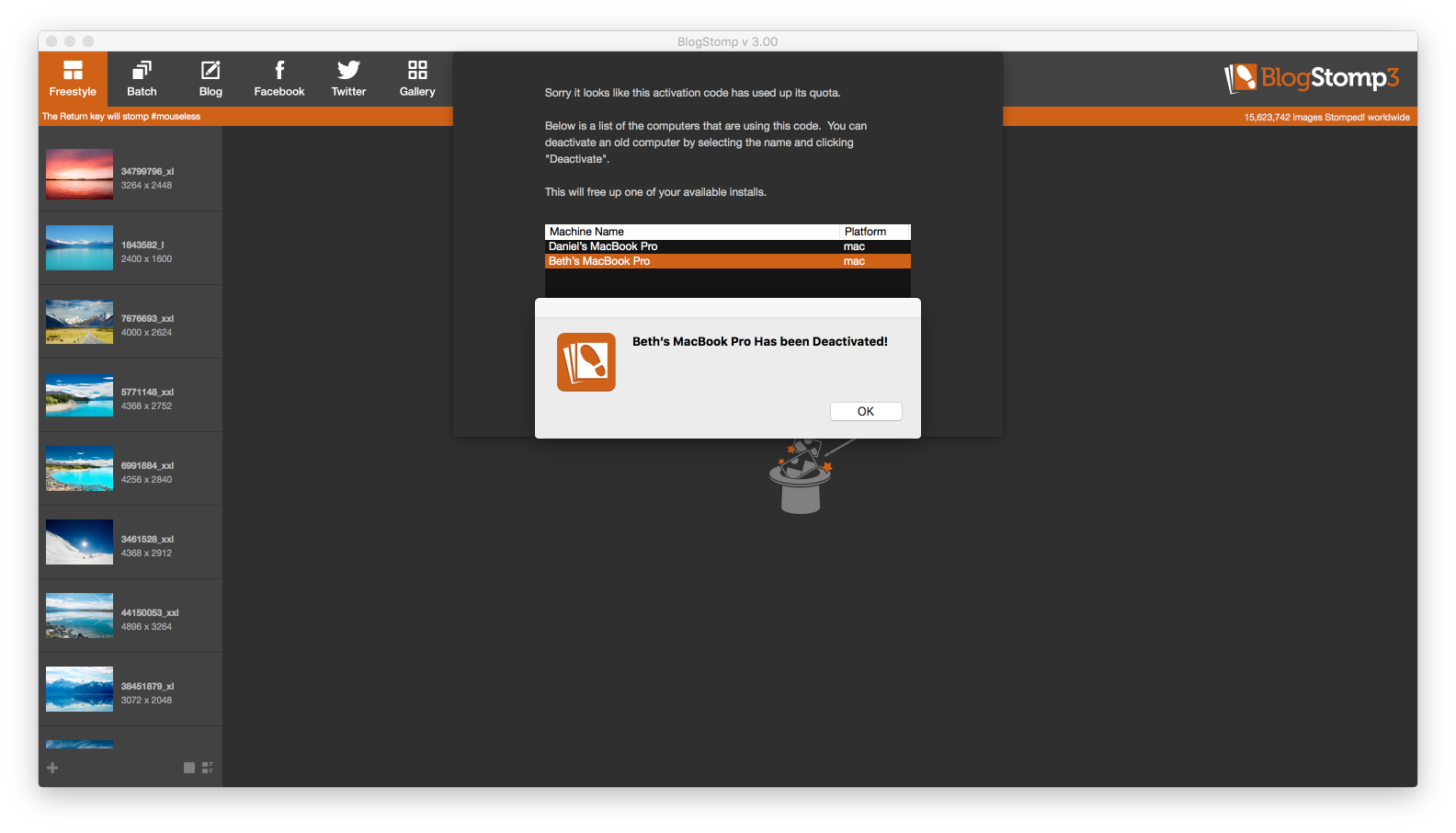Image resolution: width=1456 pixels, height=833 pixels.
Task: Click the images Stomped worldwide counter
Action: [1326, 118]
